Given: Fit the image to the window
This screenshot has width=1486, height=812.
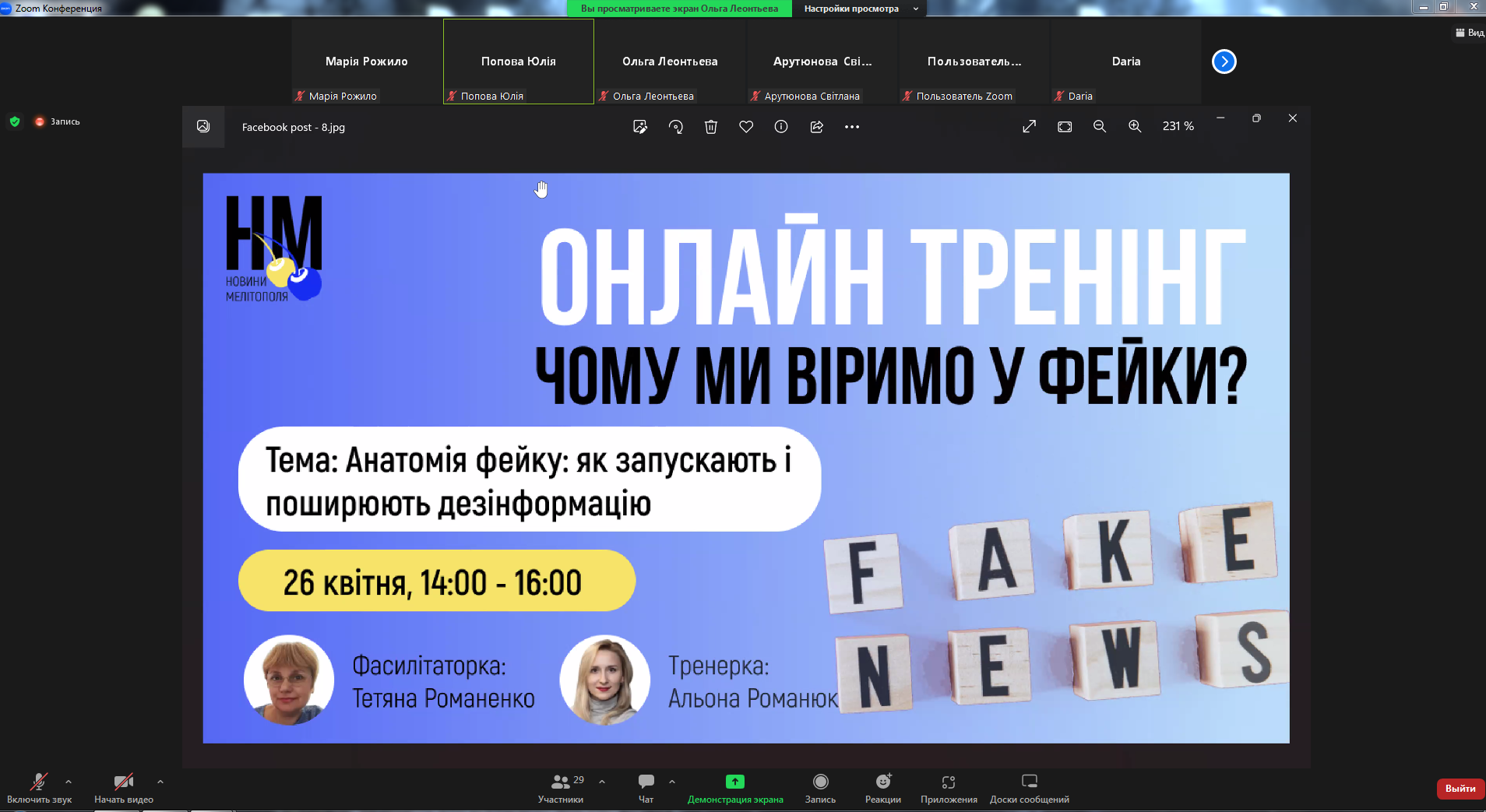Looking at the screenshot, I should (x=1064, y=126).
